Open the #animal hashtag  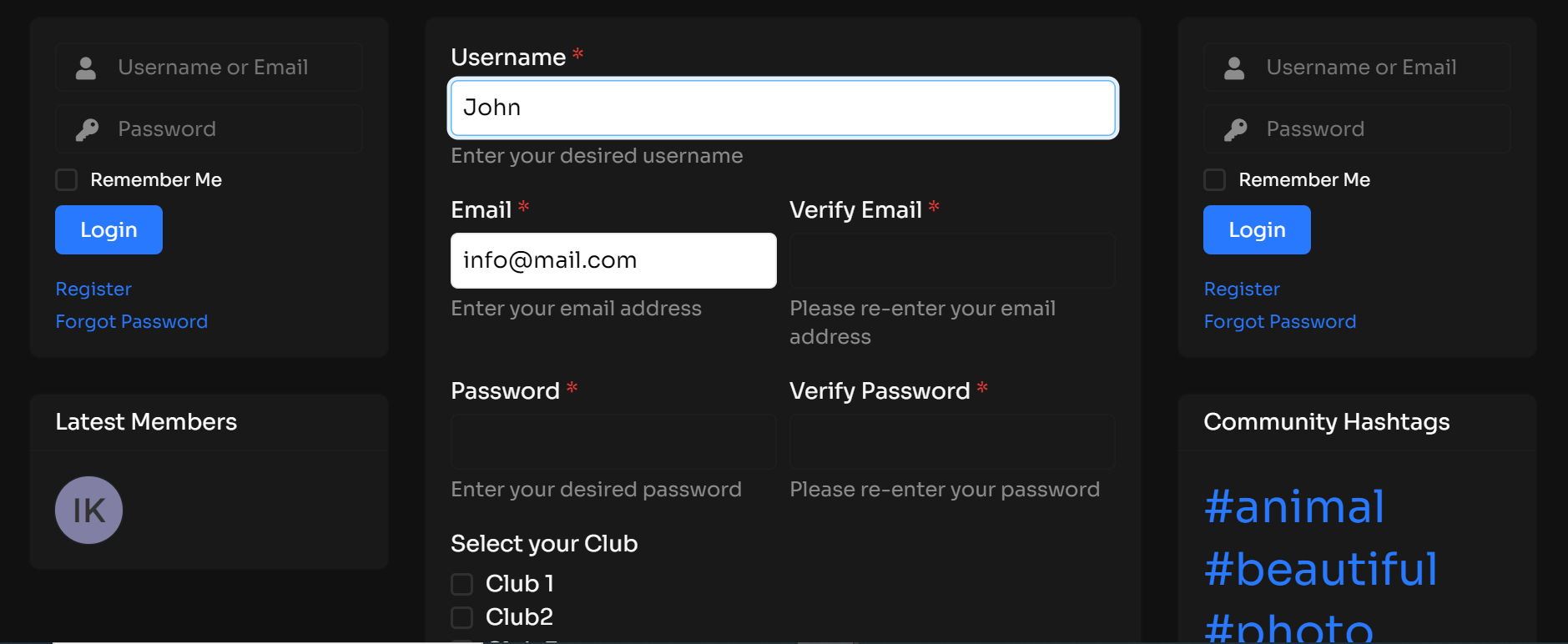pos(1294,506)
